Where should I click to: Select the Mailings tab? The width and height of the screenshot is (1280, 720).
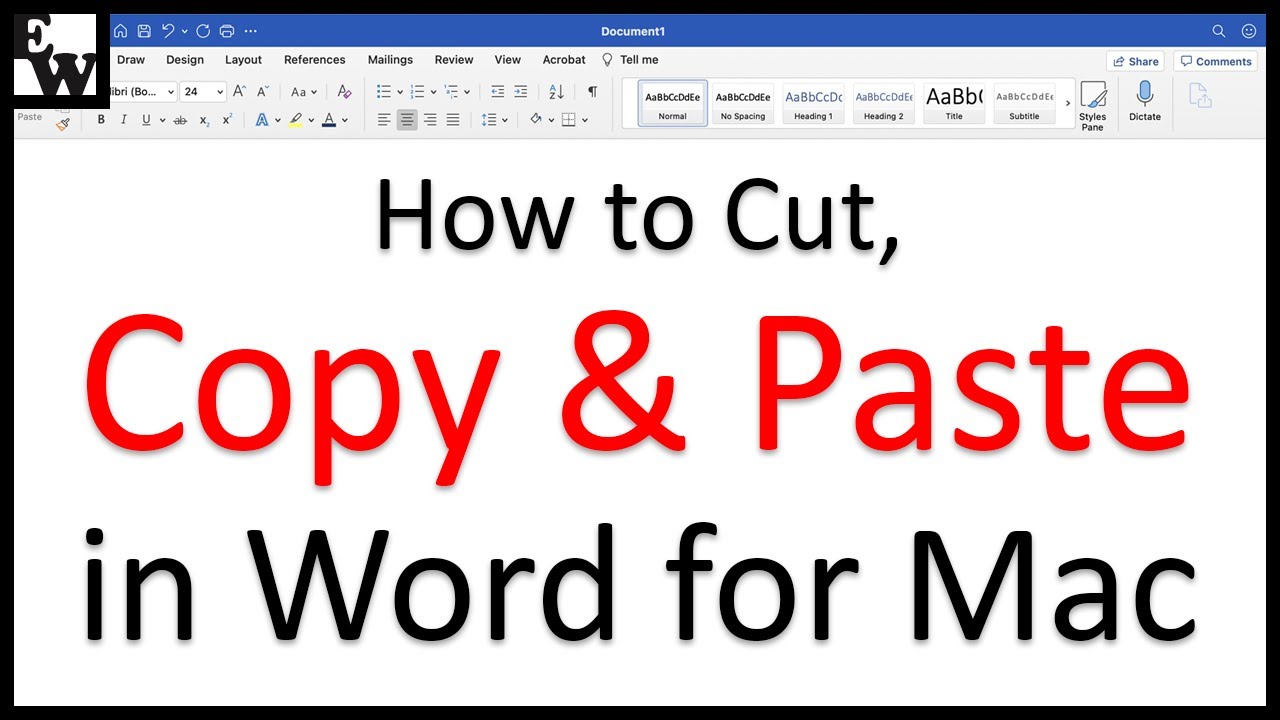(x=390, y=60)
